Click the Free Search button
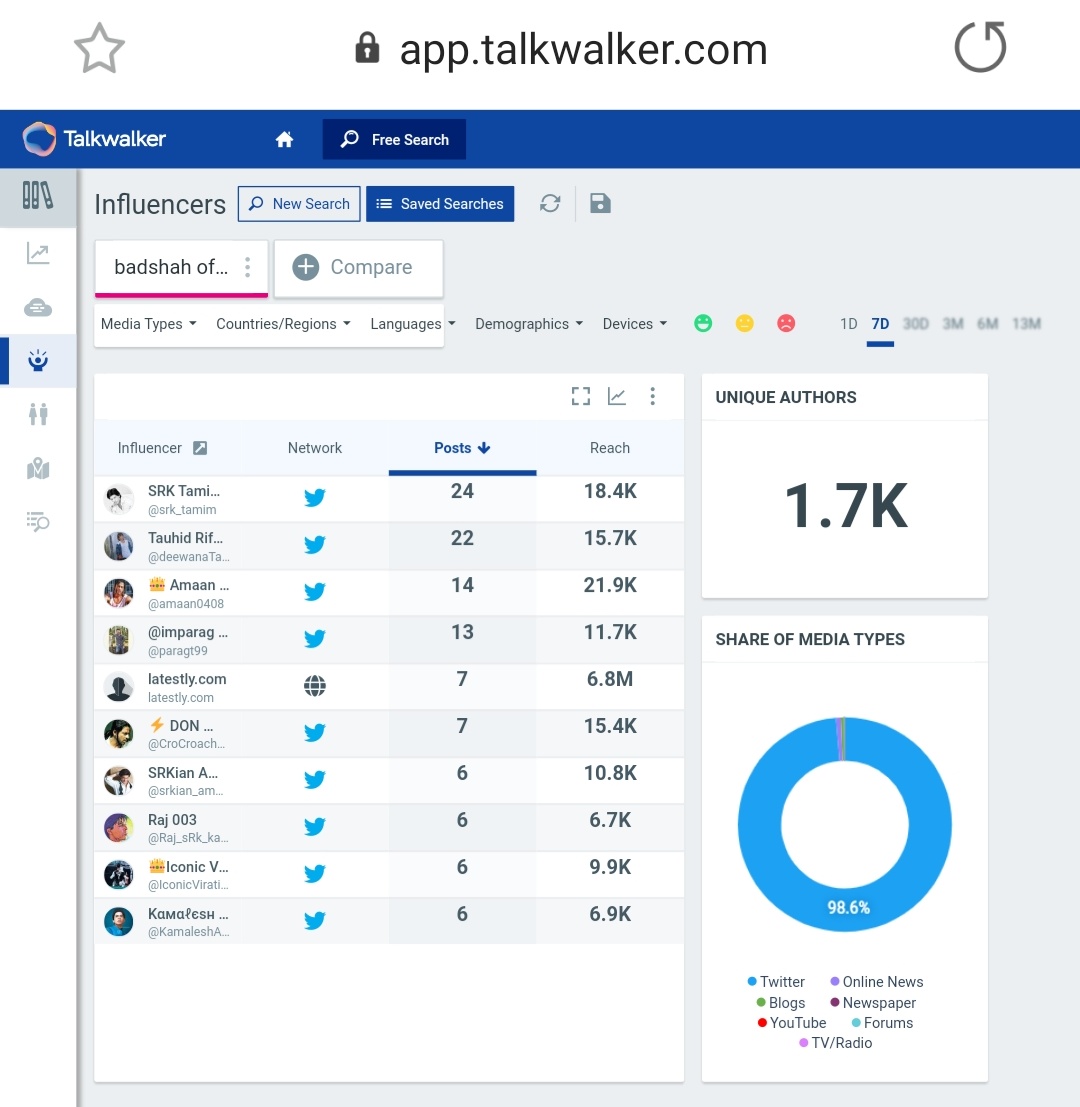The width and height of the screenshot is (1080, 1107). click(394, 139)
